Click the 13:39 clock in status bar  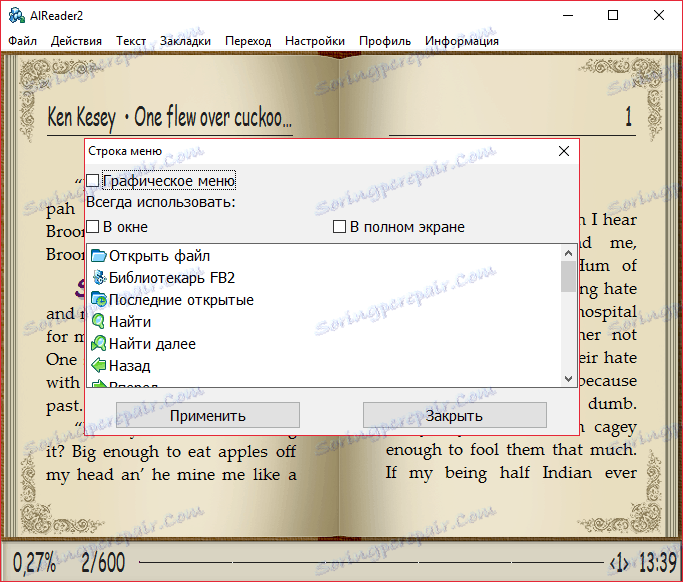(658, 562)
